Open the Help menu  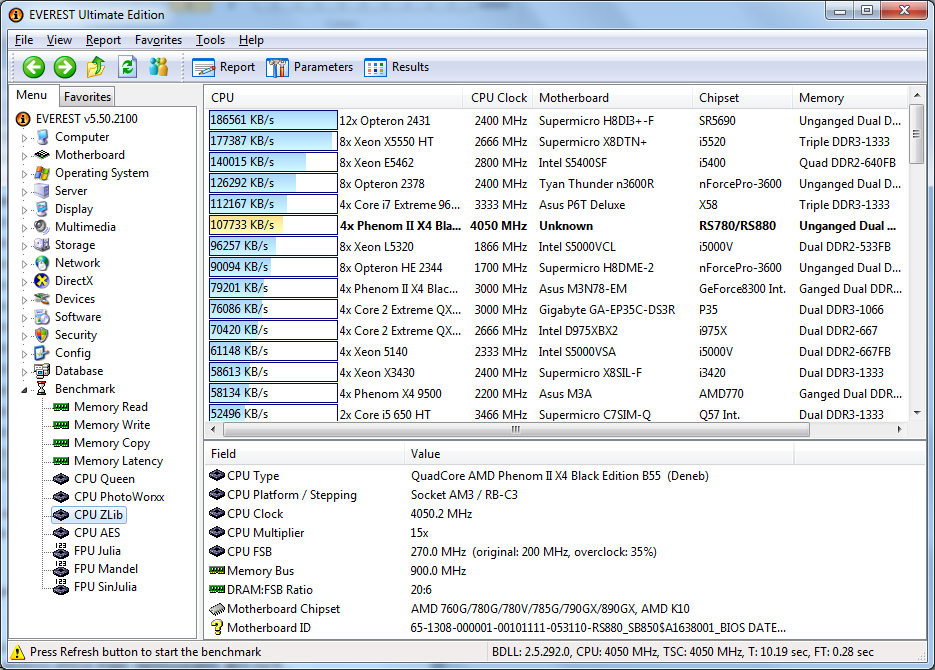[x=251, y=40]
